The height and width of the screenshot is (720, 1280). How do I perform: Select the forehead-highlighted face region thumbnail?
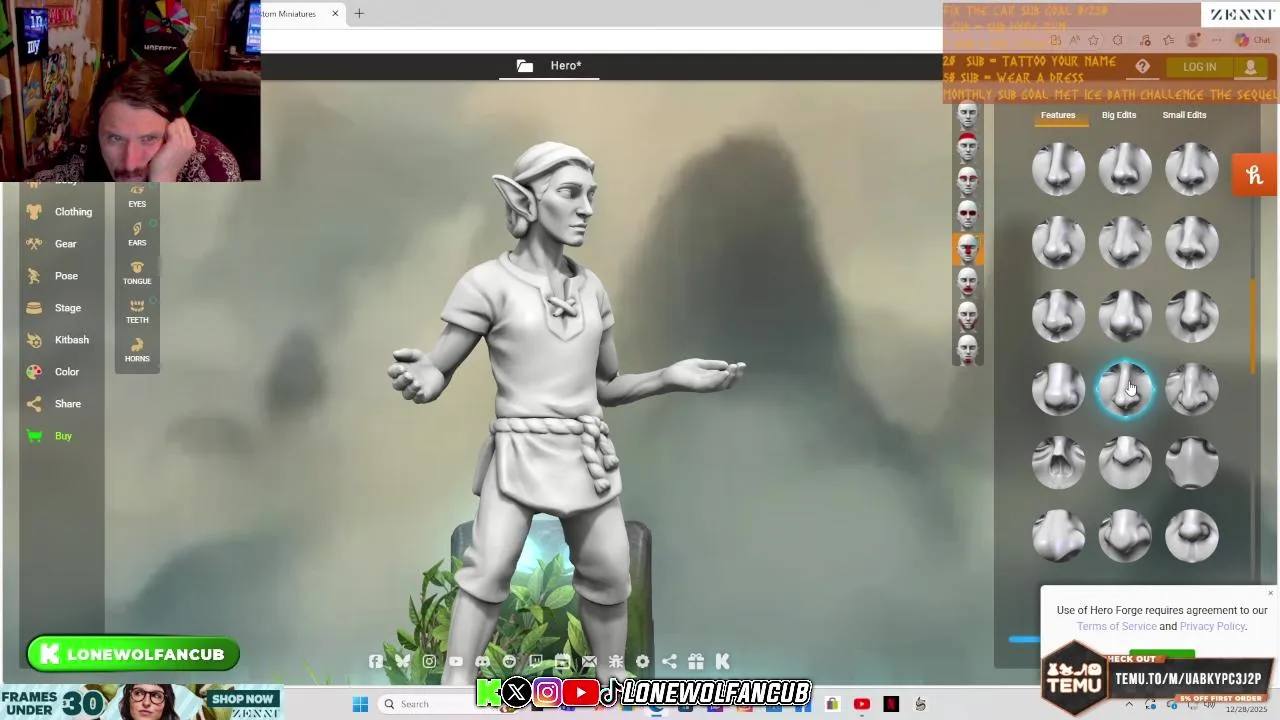[967, 148]
